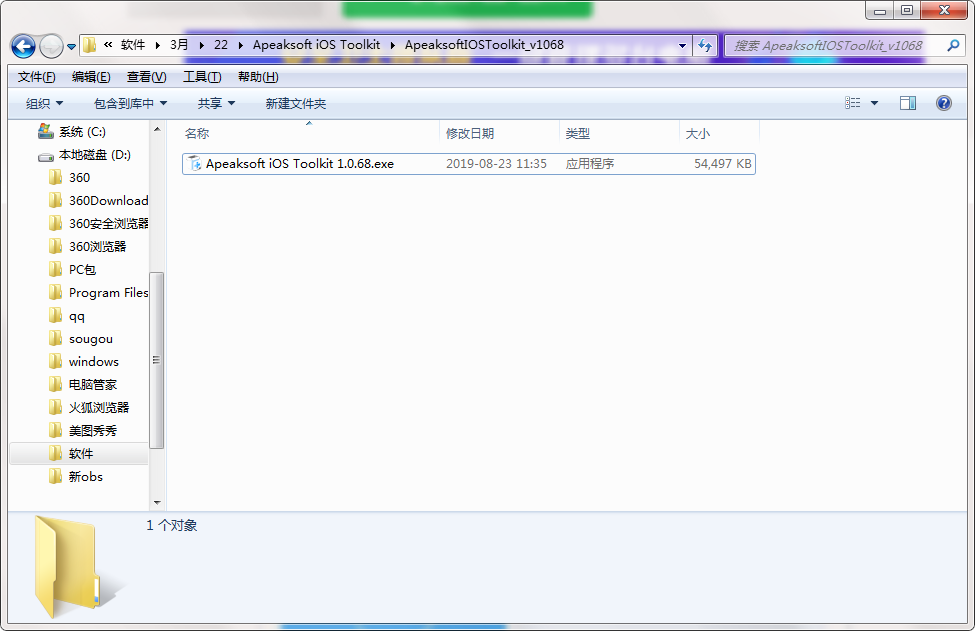Jump to folder 22 in breadcrumb

pyautogui.click(x=221, y=45)
